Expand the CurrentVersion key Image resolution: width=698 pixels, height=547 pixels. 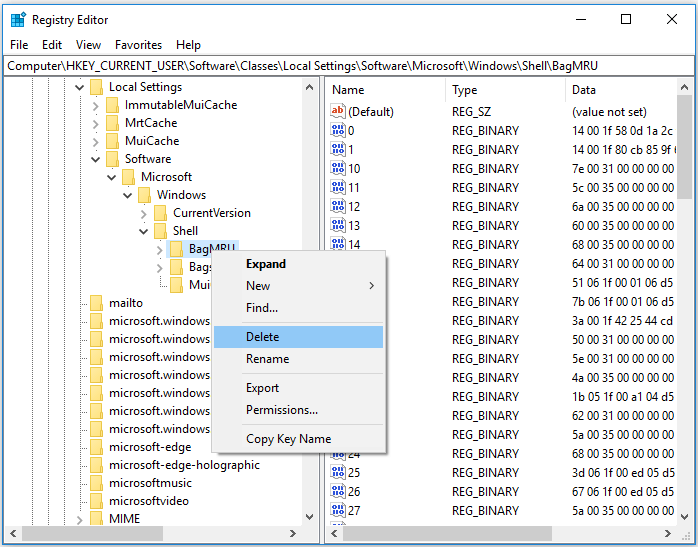[144, 213]
